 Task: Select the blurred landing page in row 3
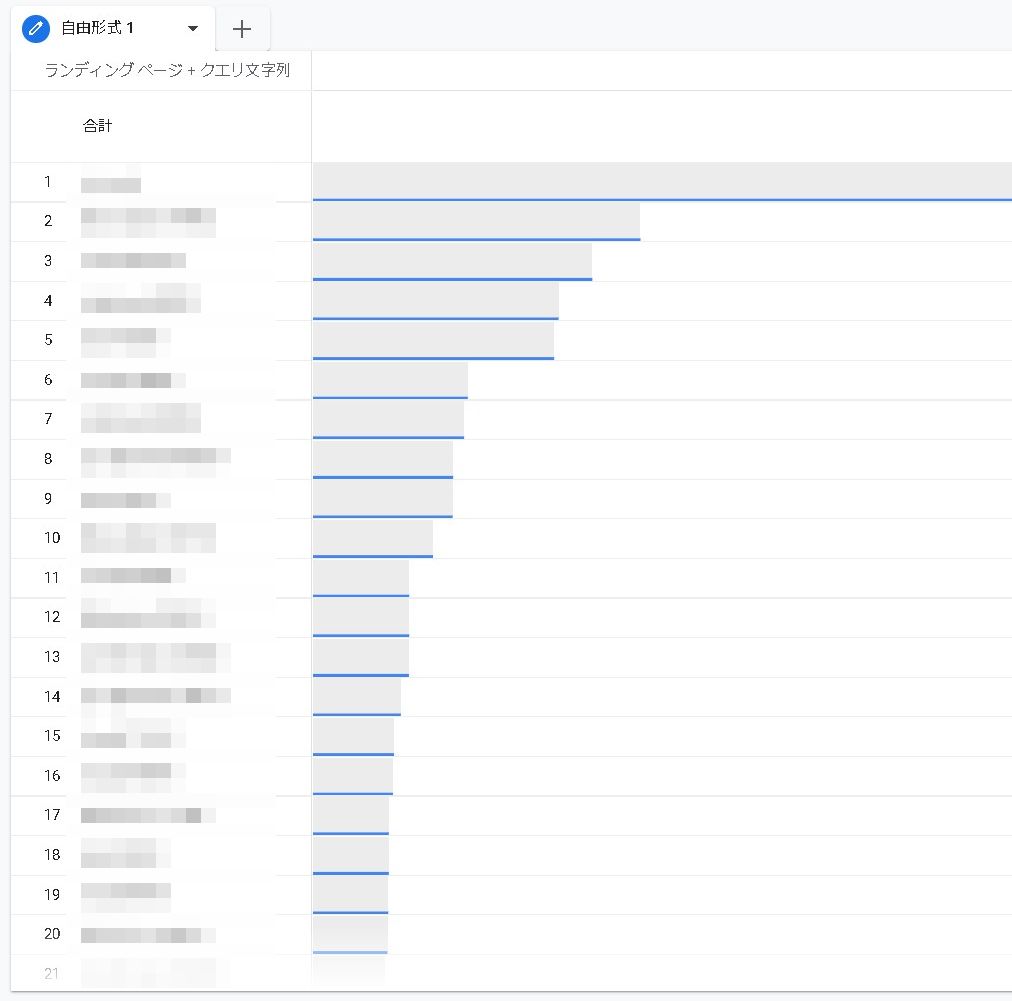tap(133, 261)
